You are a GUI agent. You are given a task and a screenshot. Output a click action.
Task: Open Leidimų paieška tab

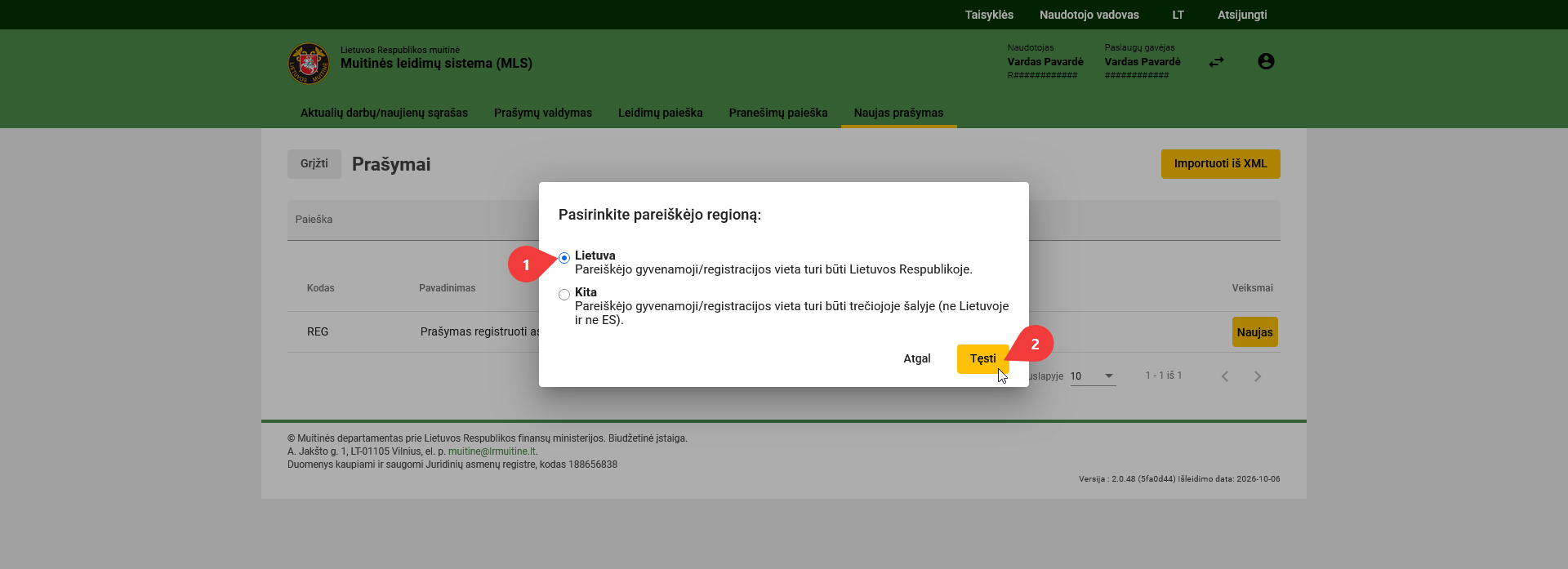[661, 113]
